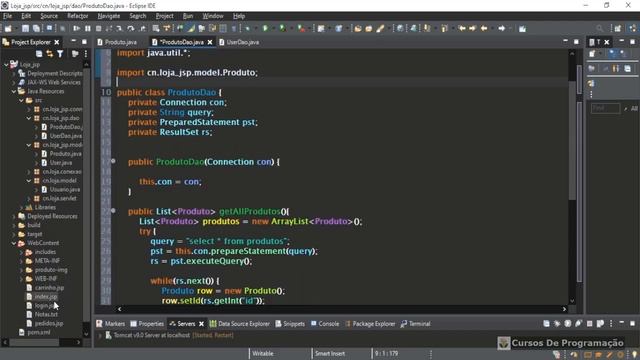Click the editor horizontal scrollbar right arrow

(x=564, y=309)
